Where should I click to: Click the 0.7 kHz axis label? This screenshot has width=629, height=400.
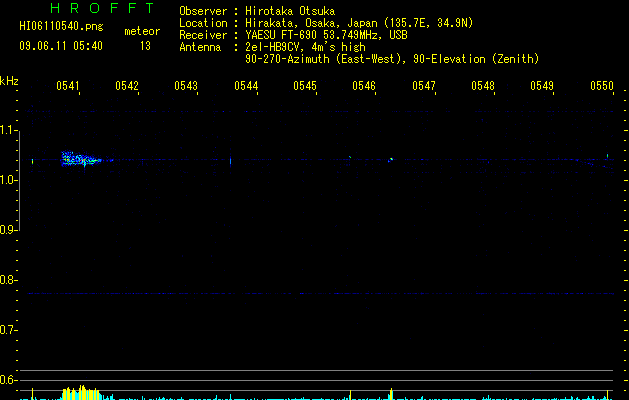coord(8,330)
